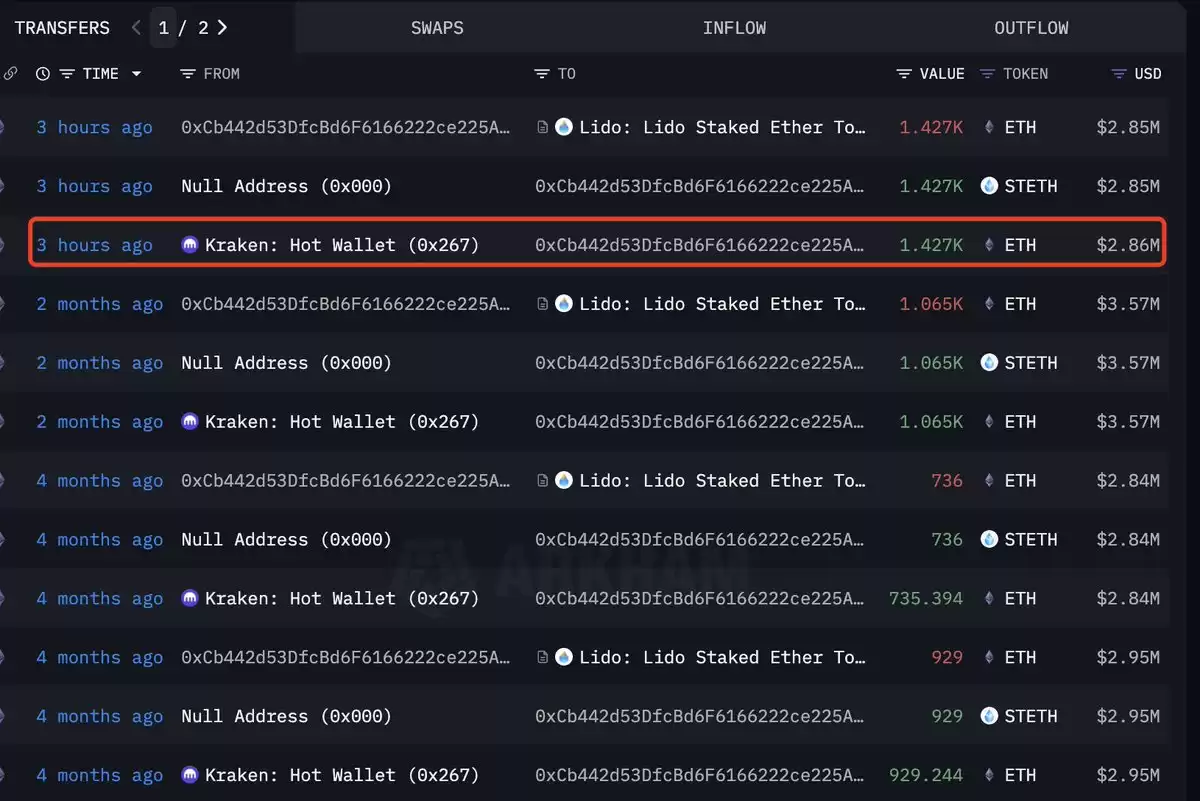Viewport: 1200px width, 801px height.
Task: Open recipient 0xCb442d53... in the 735.394 row
Action: coord(700,599)
